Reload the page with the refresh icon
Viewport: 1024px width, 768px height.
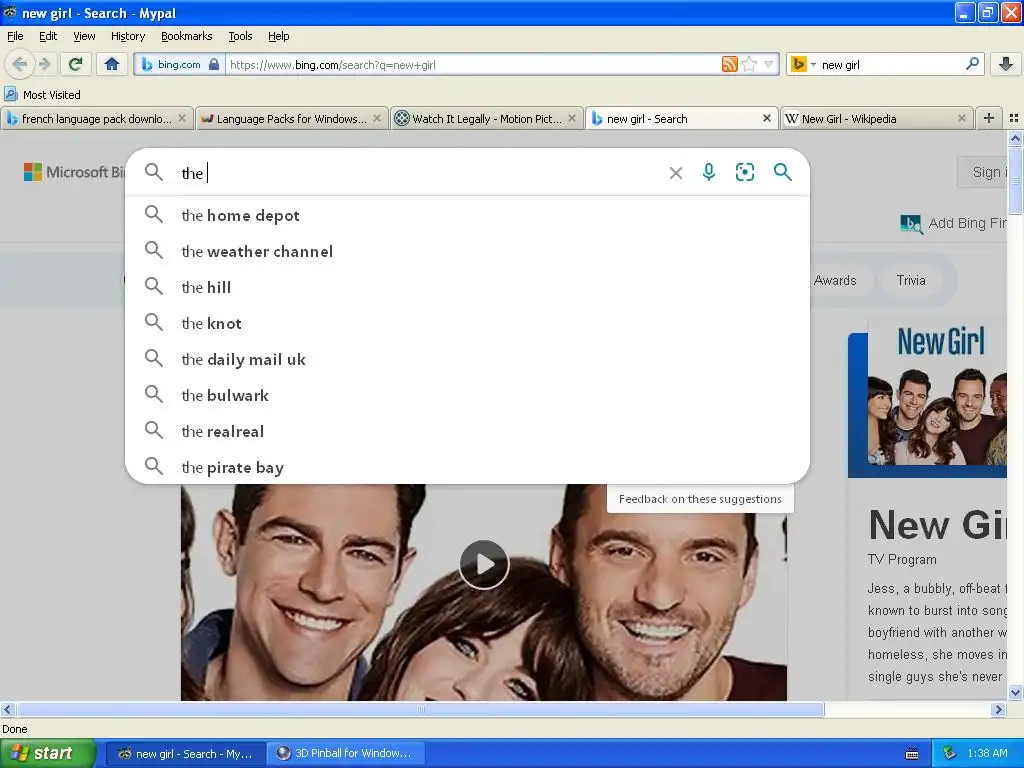75,64
